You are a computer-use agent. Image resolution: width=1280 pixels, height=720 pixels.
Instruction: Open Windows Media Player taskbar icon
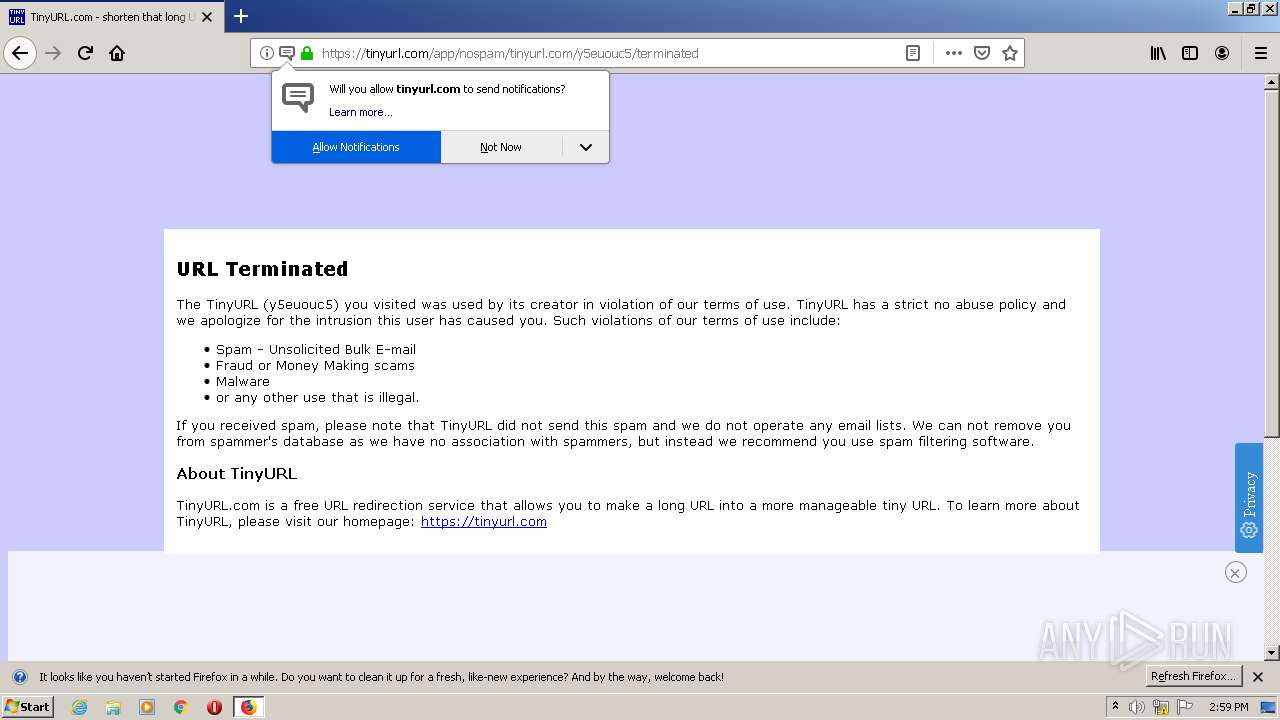tap(147, 707)
